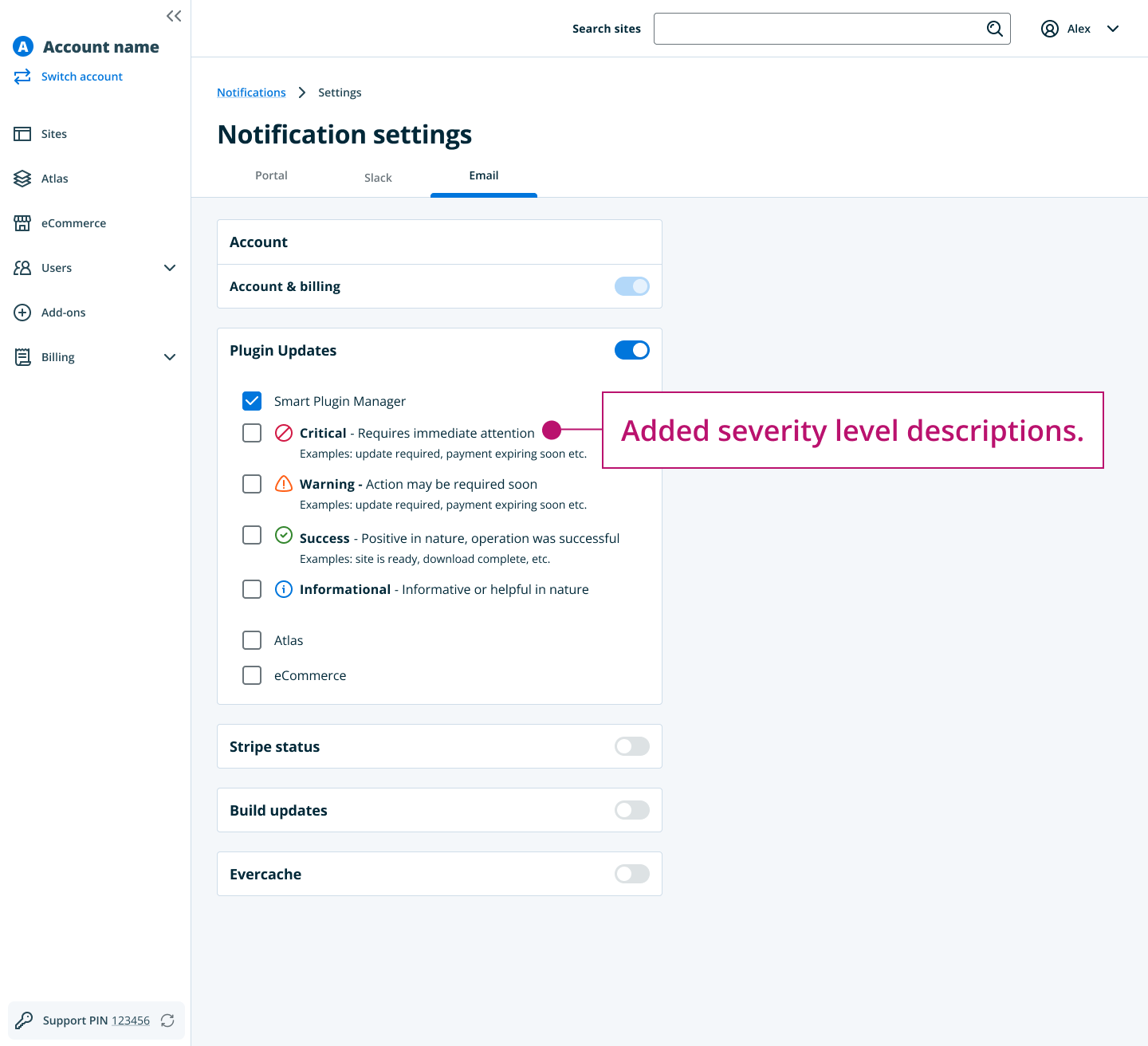The image size is (1148, 1046).
Task: Click the switch account arrows icon
Action: click(22, 77)
